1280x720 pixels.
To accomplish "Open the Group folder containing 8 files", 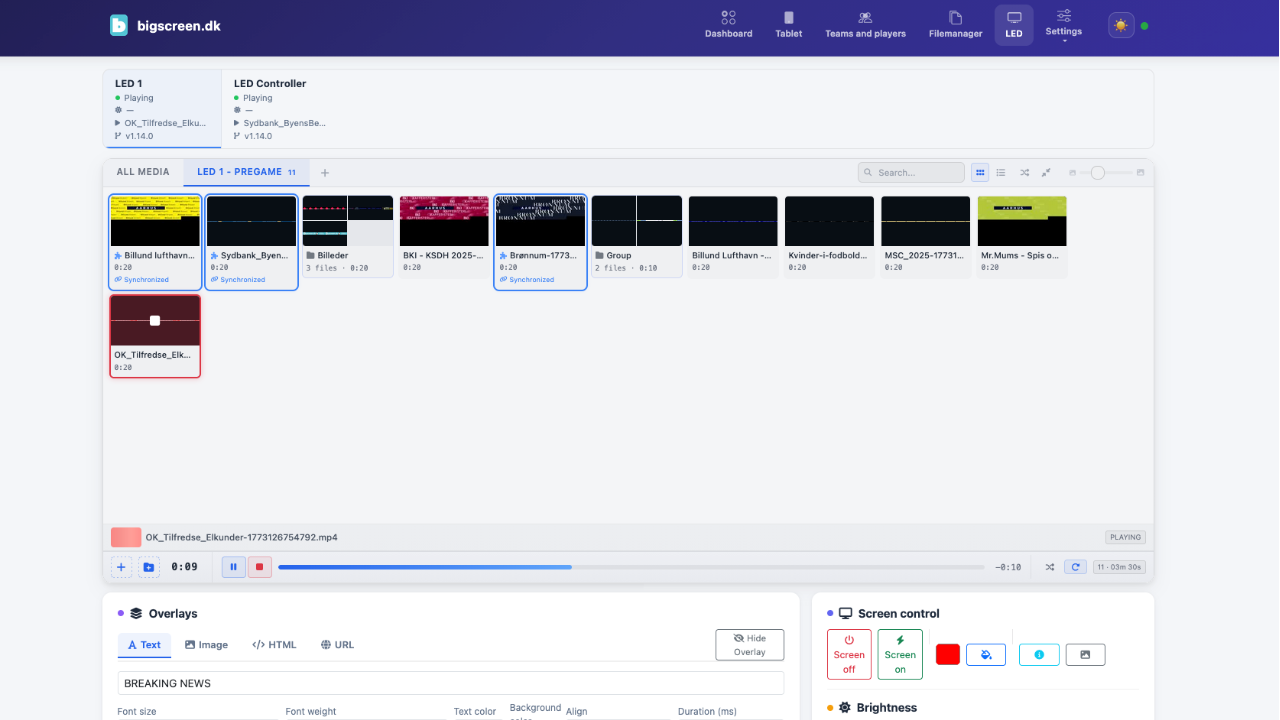I will (x=636, y=235).
